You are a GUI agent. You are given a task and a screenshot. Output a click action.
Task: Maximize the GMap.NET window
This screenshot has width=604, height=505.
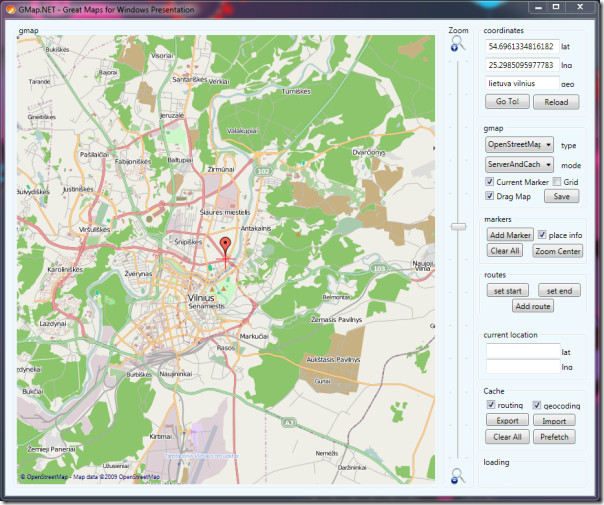(x=556, y=7)
